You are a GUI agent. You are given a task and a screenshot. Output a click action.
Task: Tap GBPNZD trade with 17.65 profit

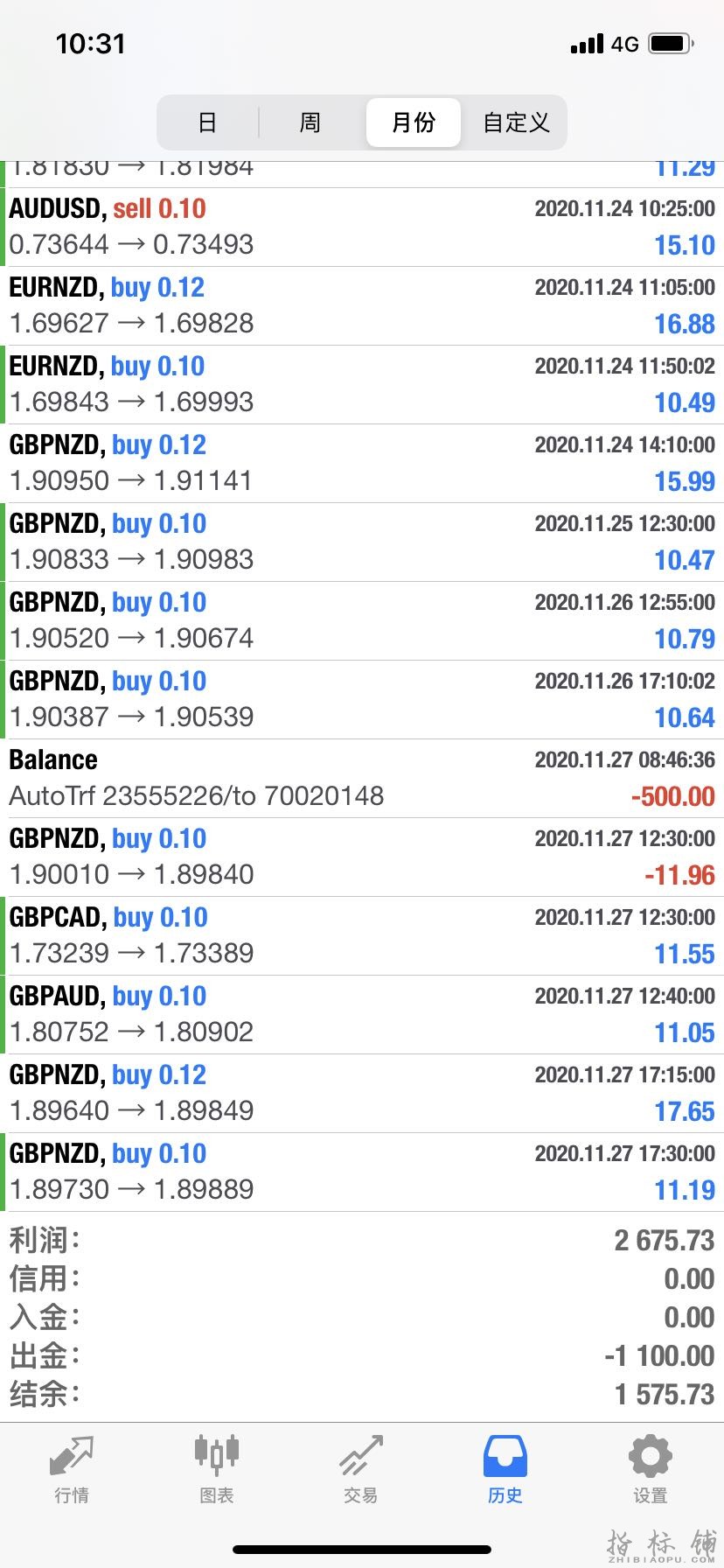[362, 1094]
